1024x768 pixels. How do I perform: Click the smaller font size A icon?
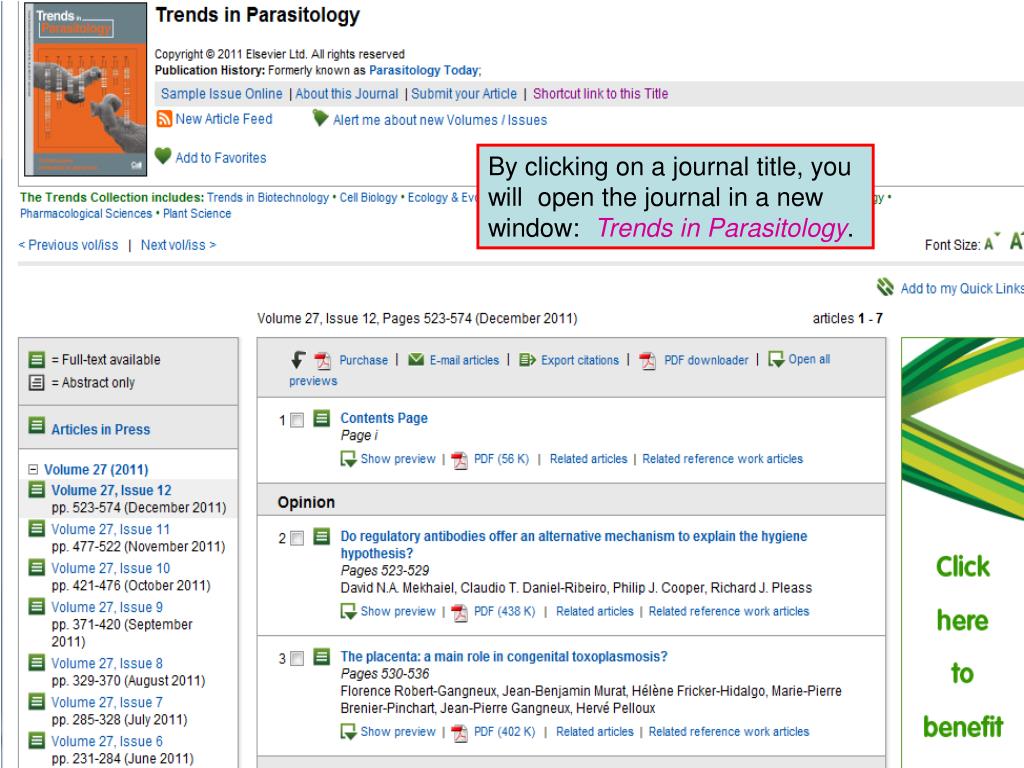pos(991,244)
